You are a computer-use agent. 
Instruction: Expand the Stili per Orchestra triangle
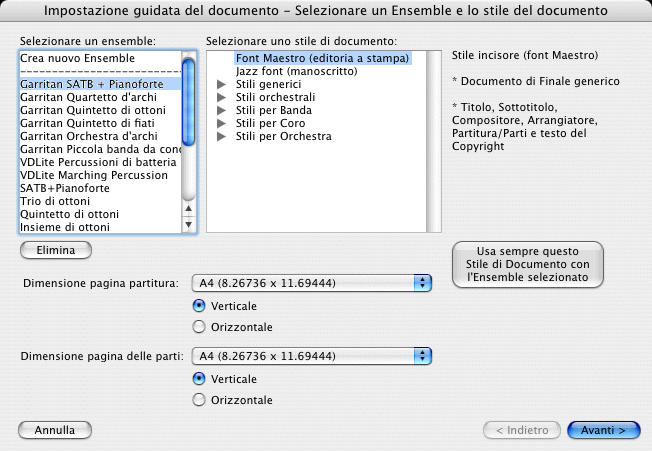(x=222, y=137)
